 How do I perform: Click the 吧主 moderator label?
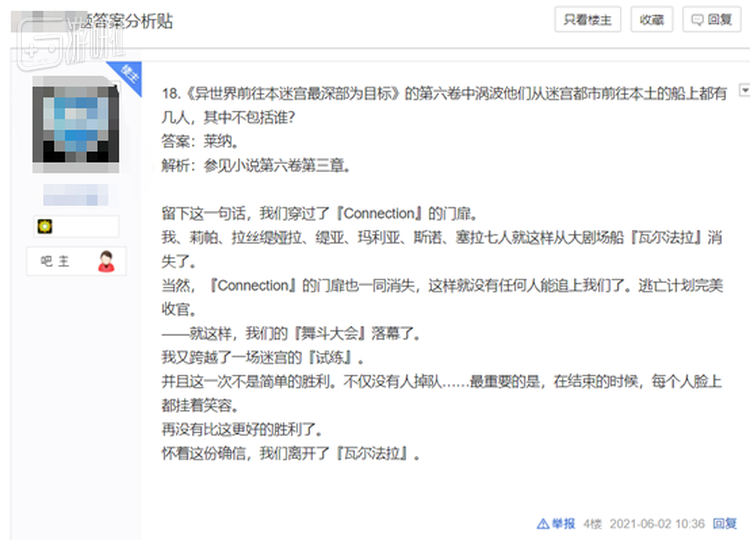(x=62, y=261)
